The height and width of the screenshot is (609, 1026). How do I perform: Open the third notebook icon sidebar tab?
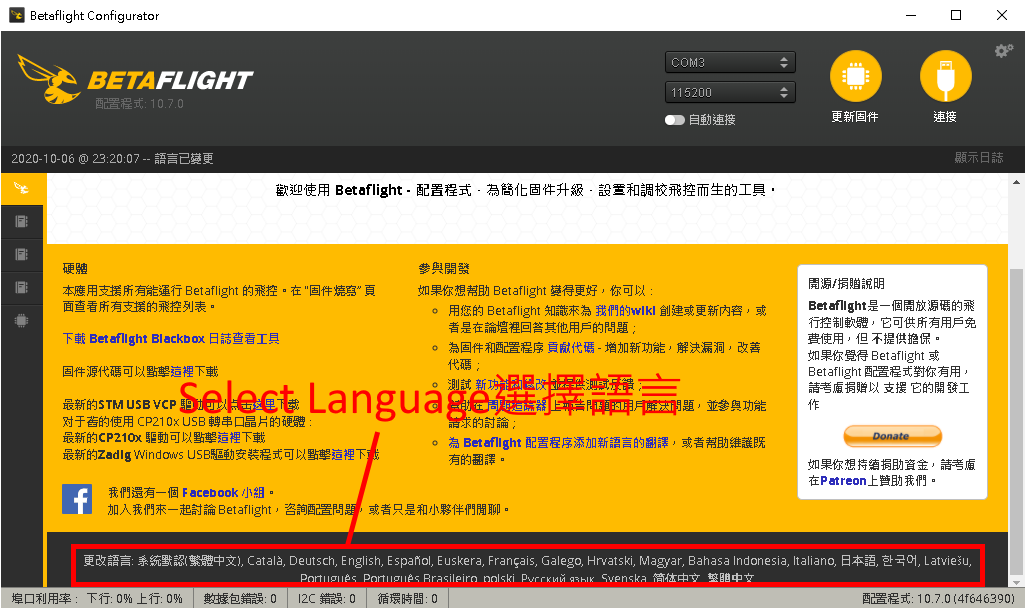(22, 287)
